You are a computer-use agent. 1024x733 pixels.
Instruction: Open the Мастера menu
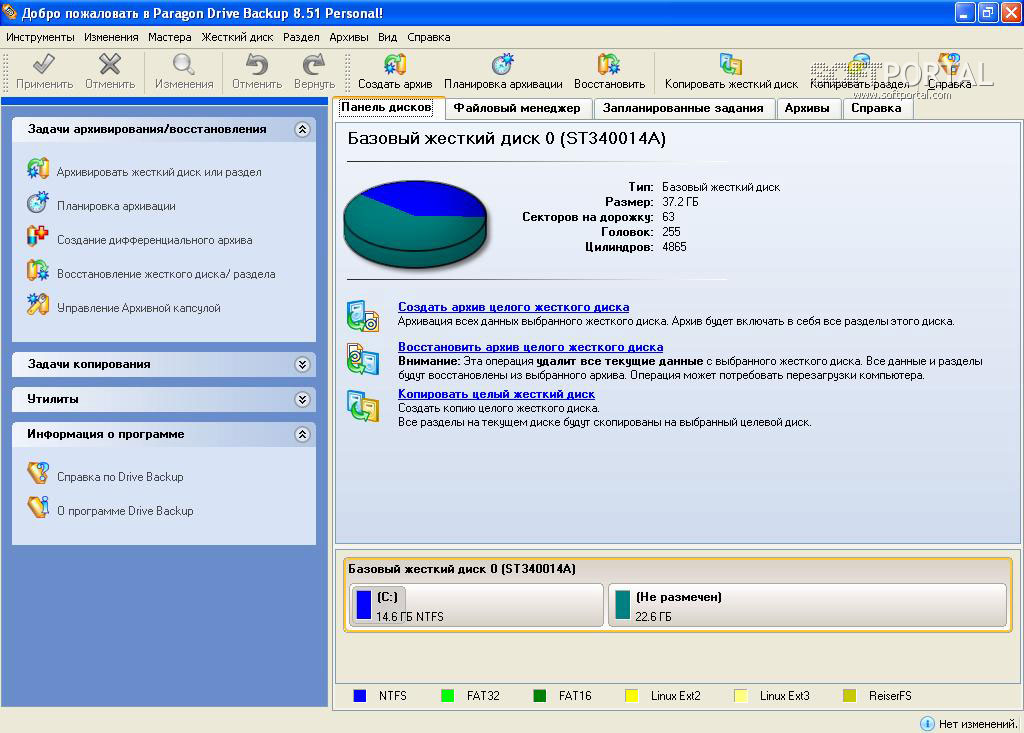tap(170, 37)
